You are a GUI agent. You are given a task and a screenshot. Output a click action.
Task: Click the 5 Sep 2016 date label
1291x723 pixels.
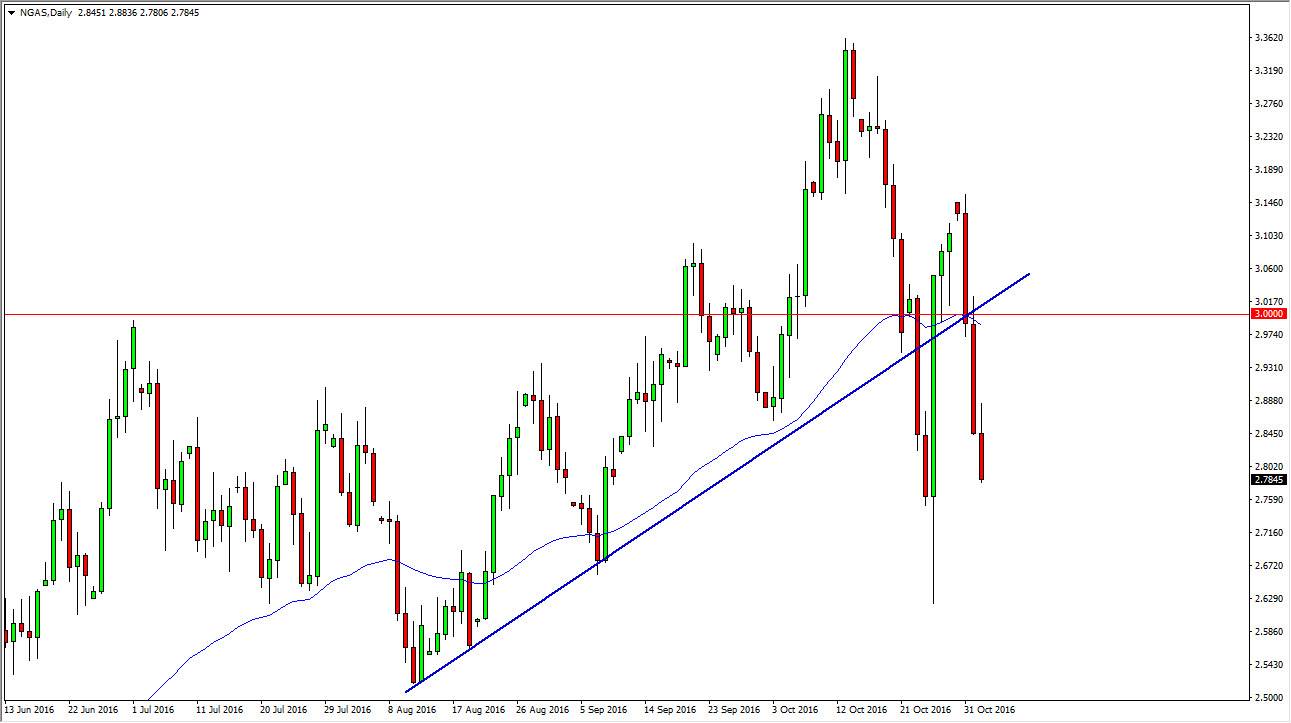604,711
